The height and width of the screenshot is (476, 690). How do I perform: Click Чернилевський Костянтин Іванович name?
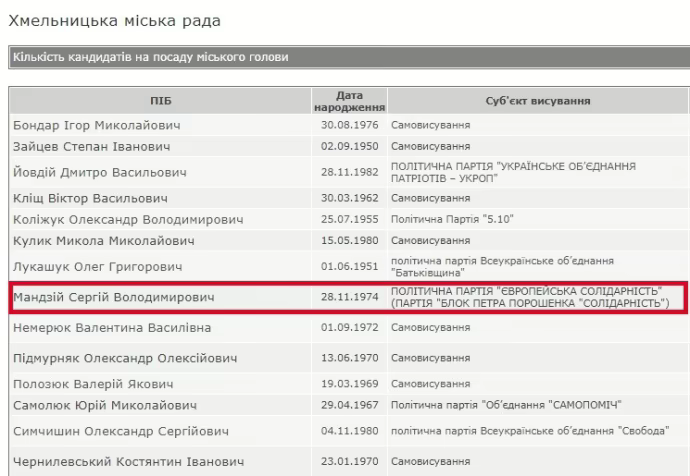(127, 462)
